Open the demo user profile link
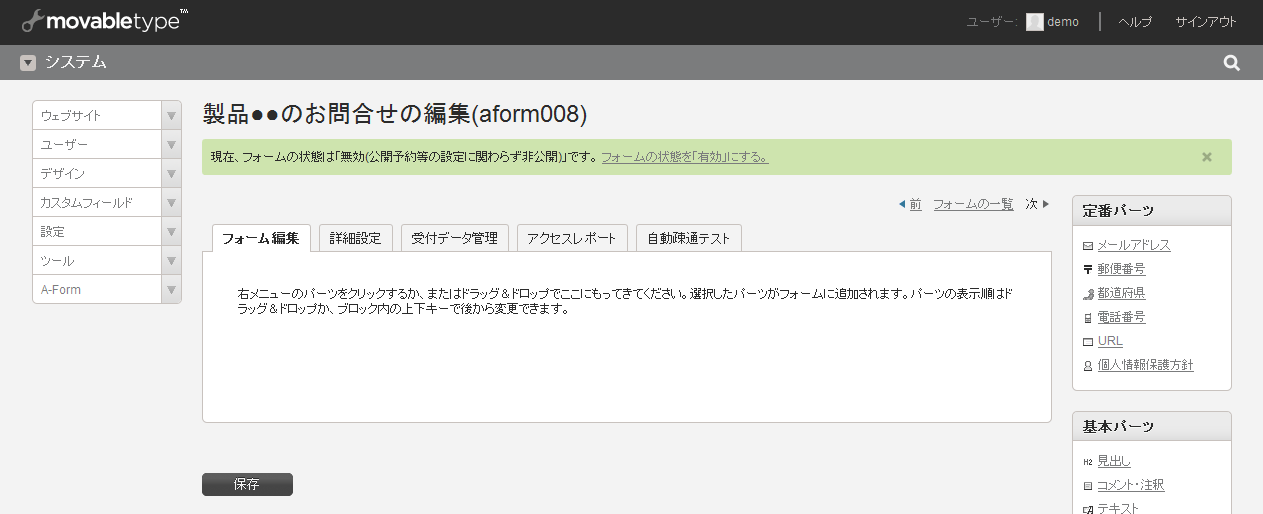The width and height of the screenshot is (1263, 514). [1063, 22]
